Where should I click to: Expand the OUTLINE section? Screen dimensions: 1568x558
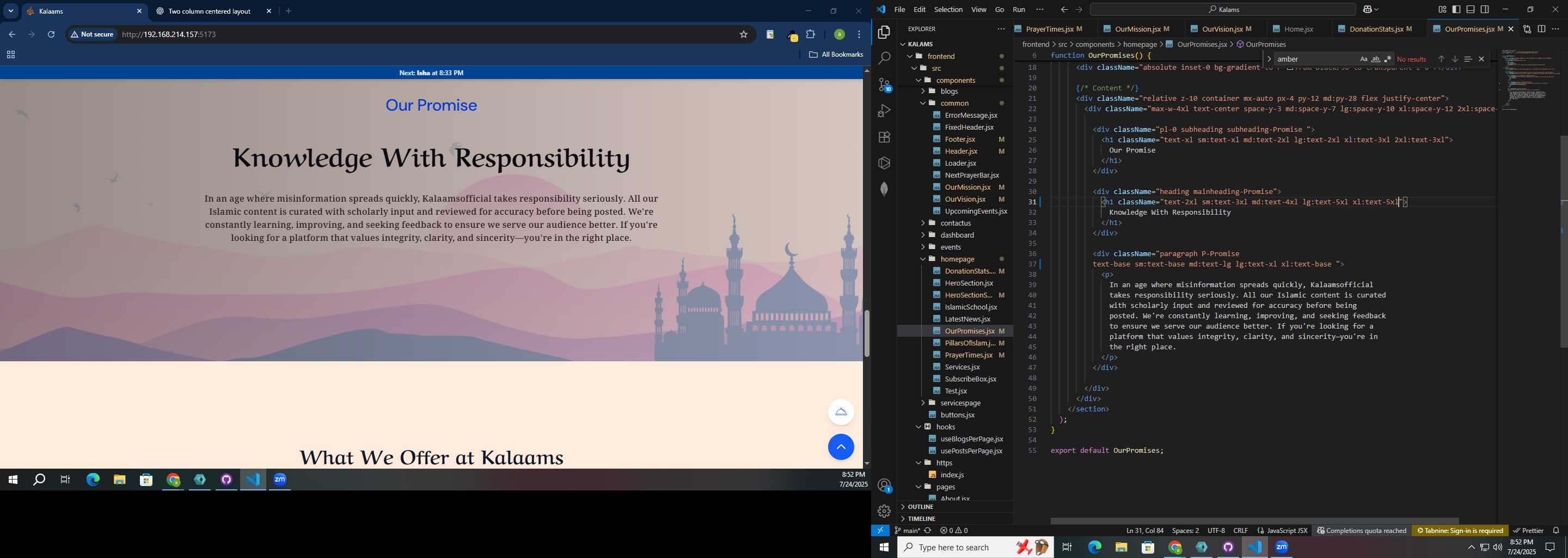(955, 507)
